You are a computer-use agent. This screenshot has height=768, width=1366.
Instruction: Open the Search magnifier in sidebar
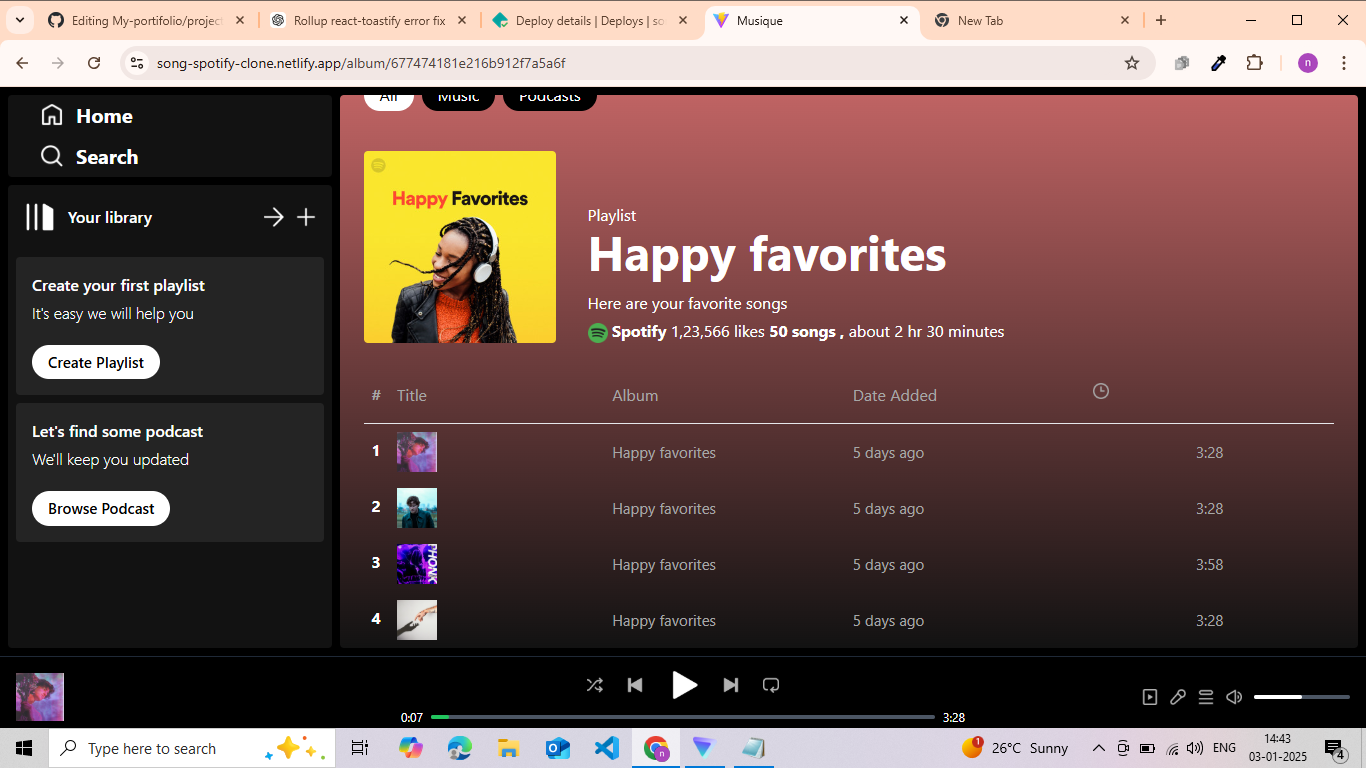pyautogui.click(x=52, y=157)
